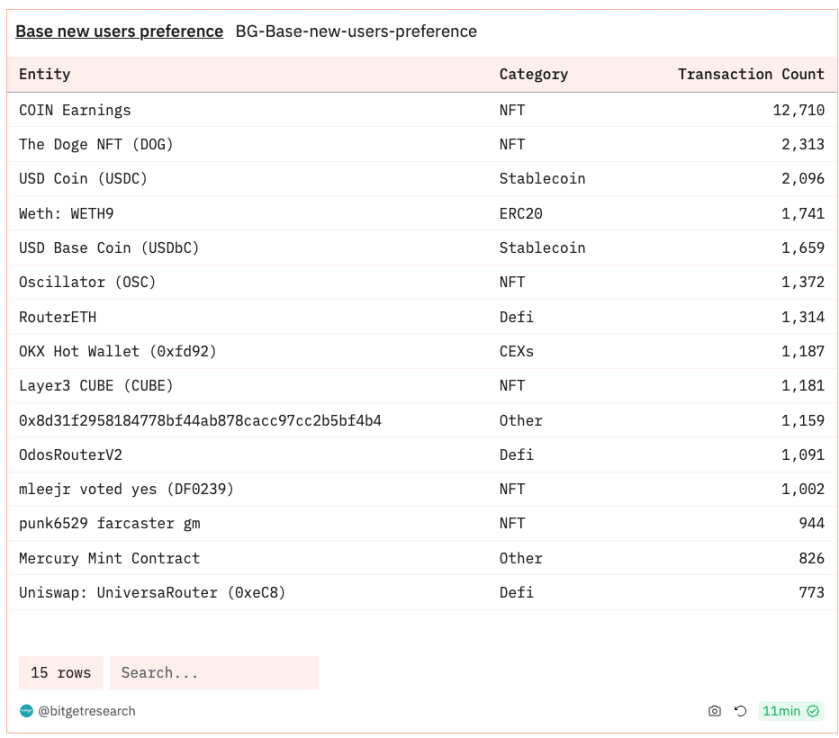Click the refresh query icon
The width and height of the screenshot is (839, 738).
tap(740, 711)
